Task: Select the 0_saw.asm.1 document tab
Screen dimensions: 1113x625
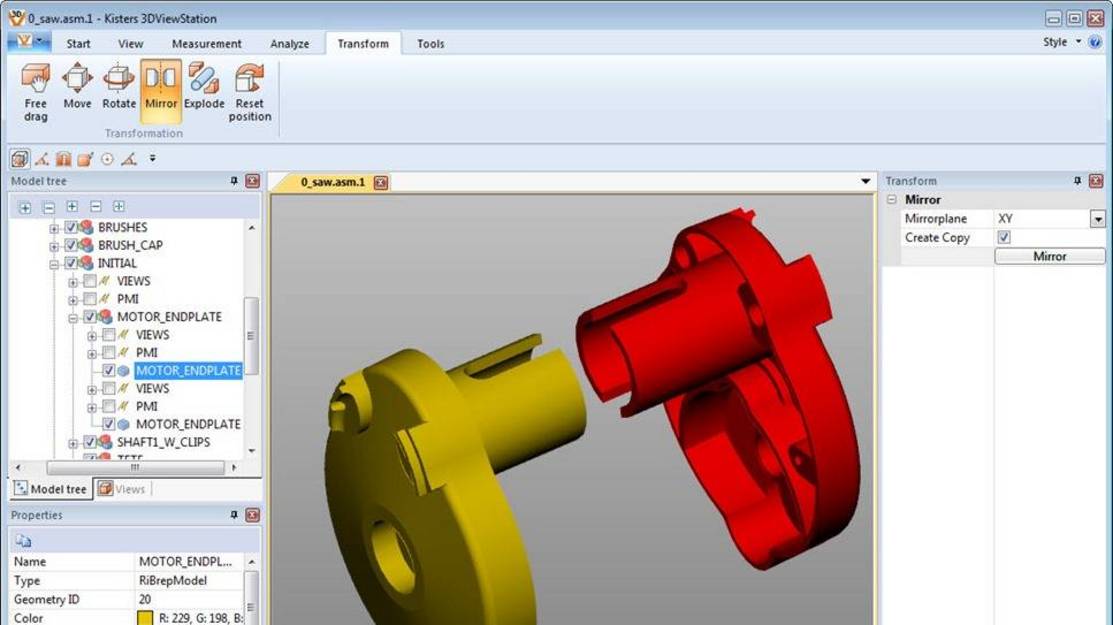Action: click(x=332, y=182)
